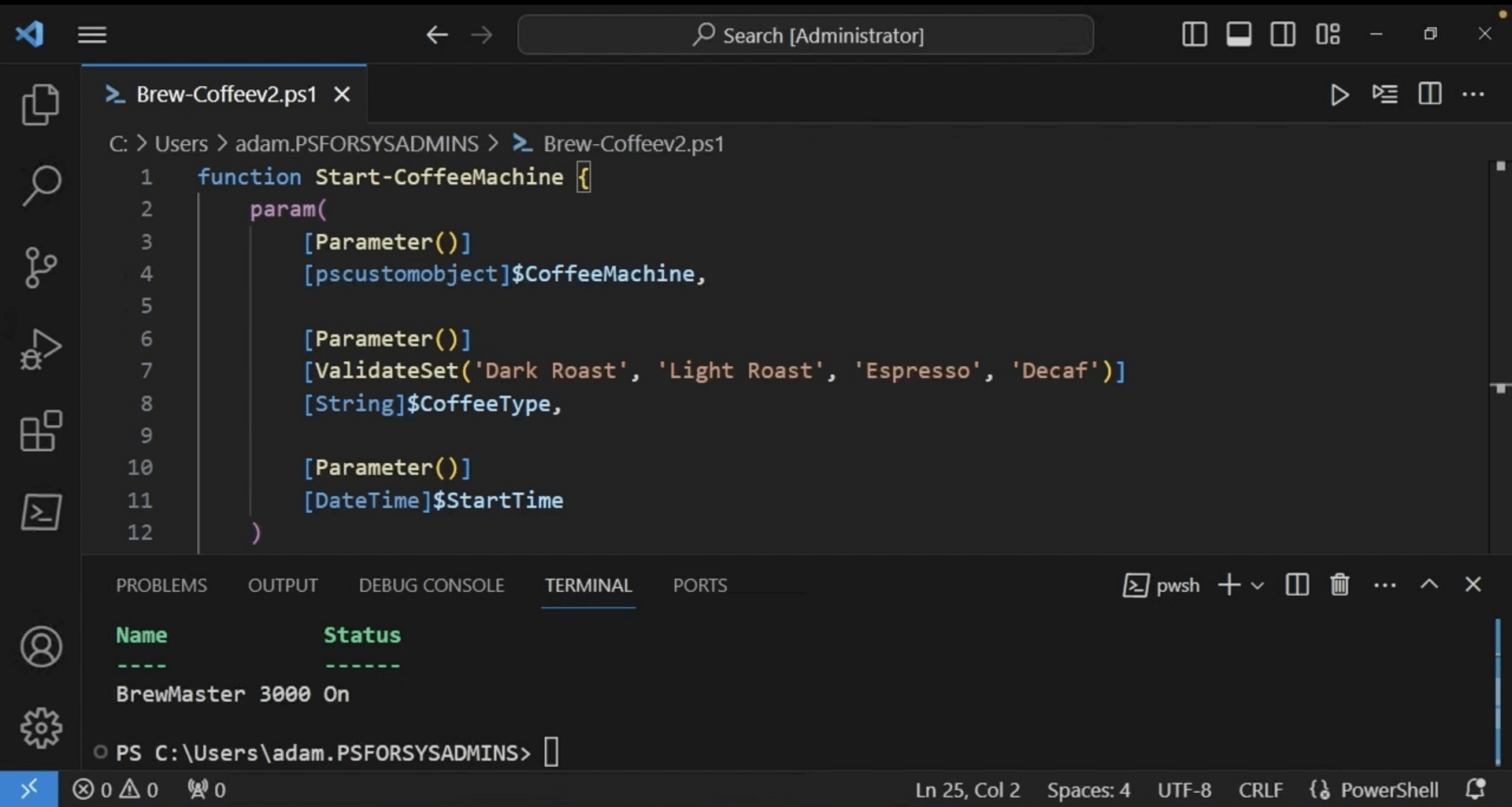This screenshot has height=807, width=1512.
Task: Toggle the primary side bar layout icon
Action: pyautogui.click(x=1195, y=35)
